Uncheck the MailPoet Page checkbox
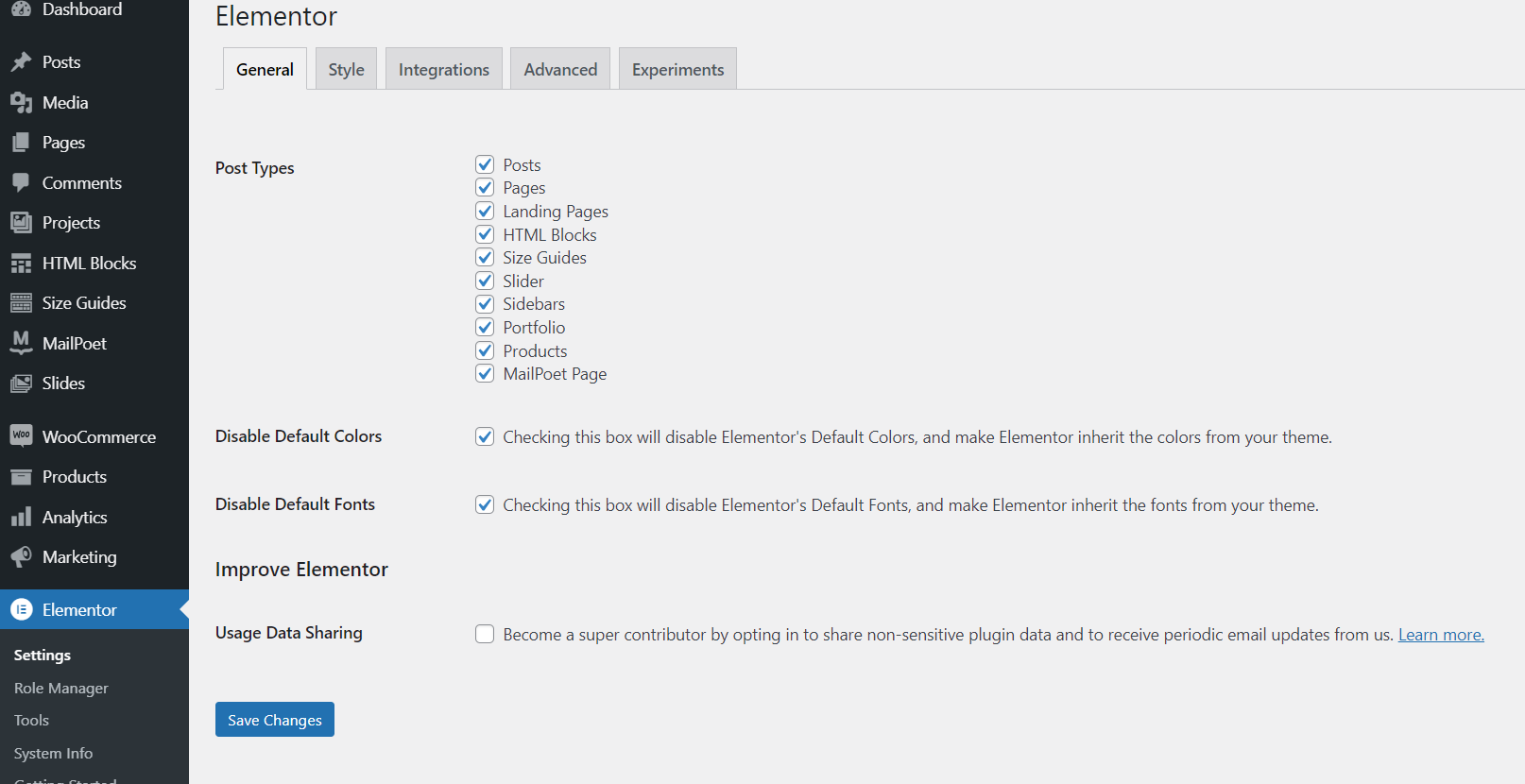The image size is (1525, 784). pos(485,373)
